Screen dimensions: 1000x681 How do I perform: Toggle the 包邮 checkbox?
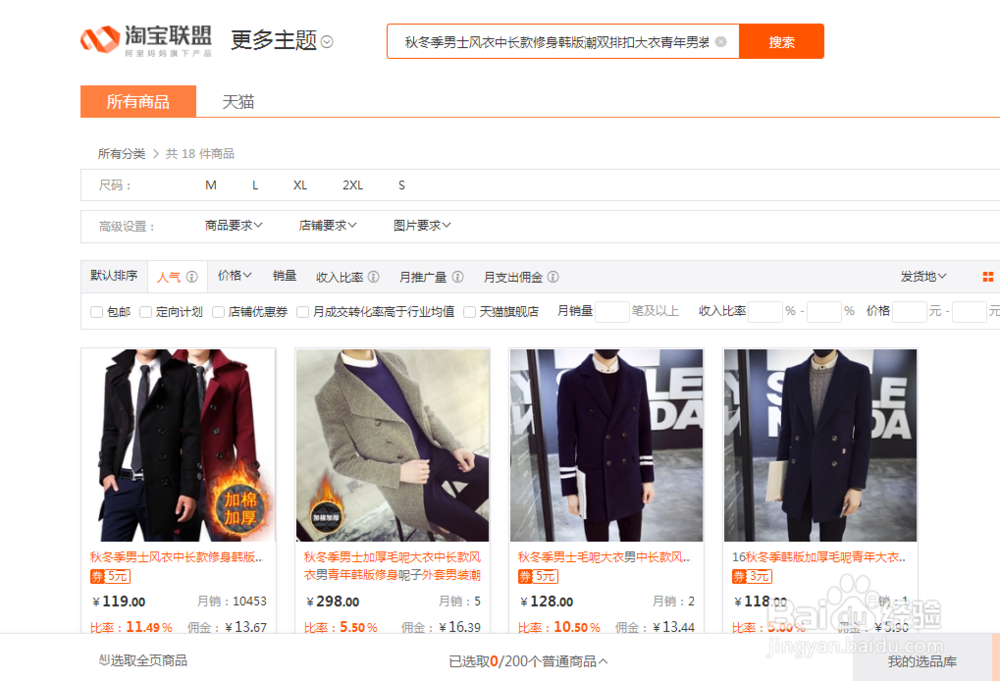click(x=97, y=312)
